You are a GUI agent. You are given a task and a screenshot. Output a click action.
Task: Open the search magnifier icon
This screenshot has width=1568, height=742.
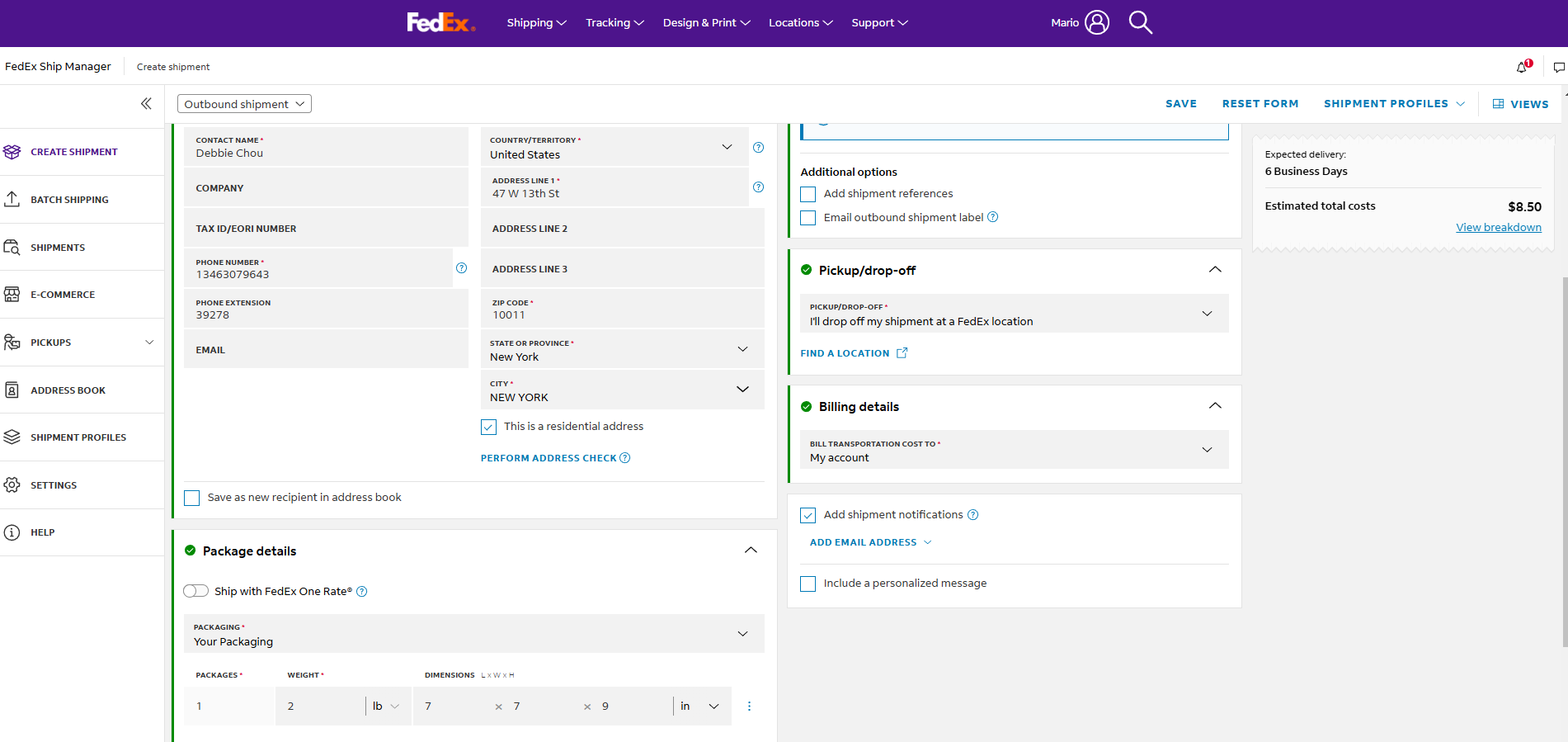pos(1141,22)
